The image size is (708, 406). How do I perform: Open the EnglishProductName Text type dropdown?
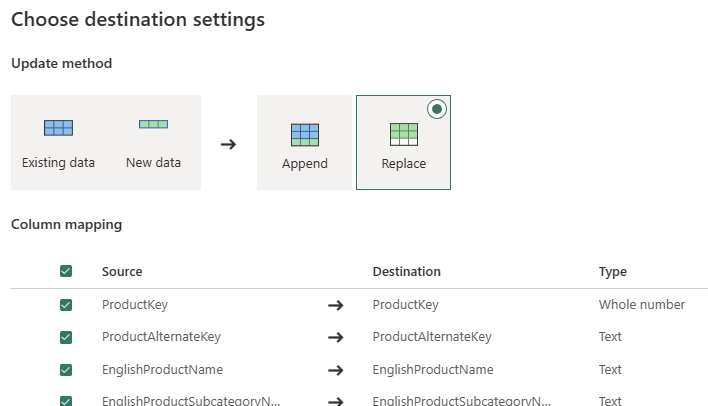[610, 370]
